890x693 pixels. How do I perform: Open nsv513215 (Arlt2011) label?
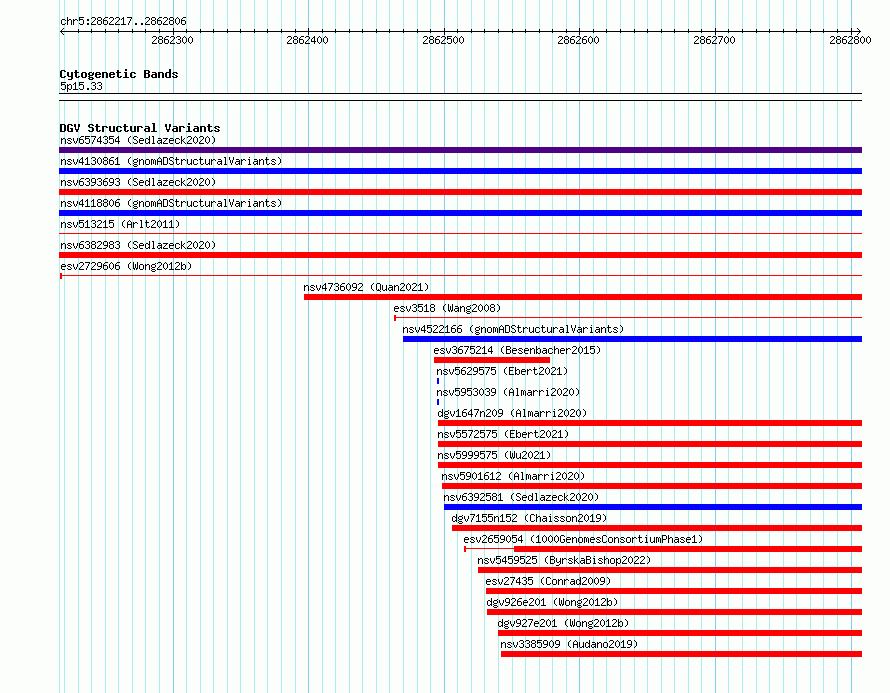click(120, 224)
